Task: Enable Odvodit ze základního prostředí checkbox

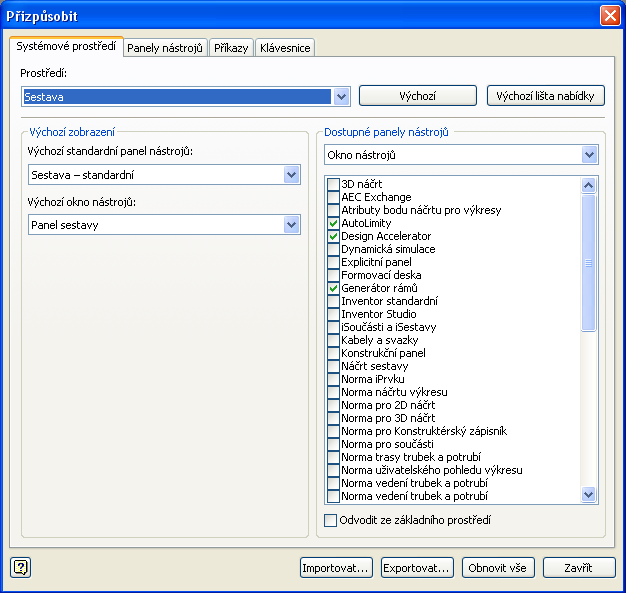Action: [332, 520]
